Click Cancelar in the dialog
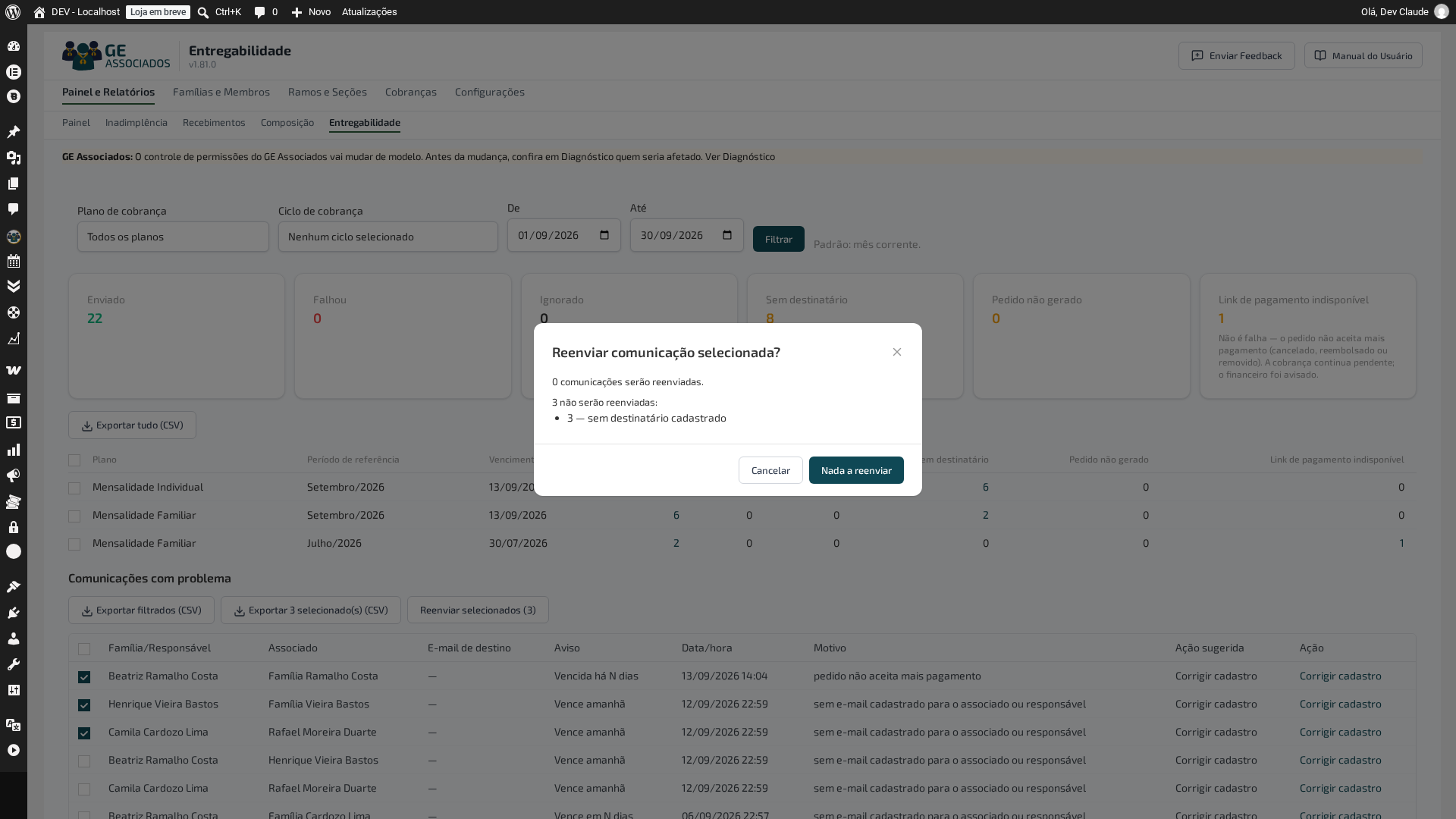 click(x=770, y=470)
